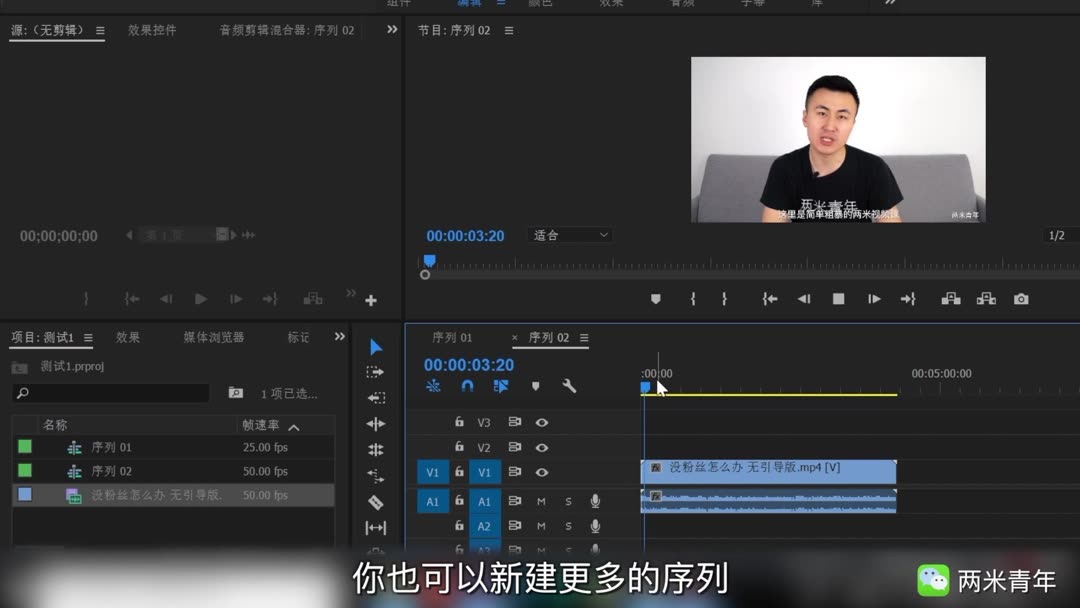Open timeline display settings with the wrench icon
This screenshot has width=1080, height=608.
click(568, 385)
